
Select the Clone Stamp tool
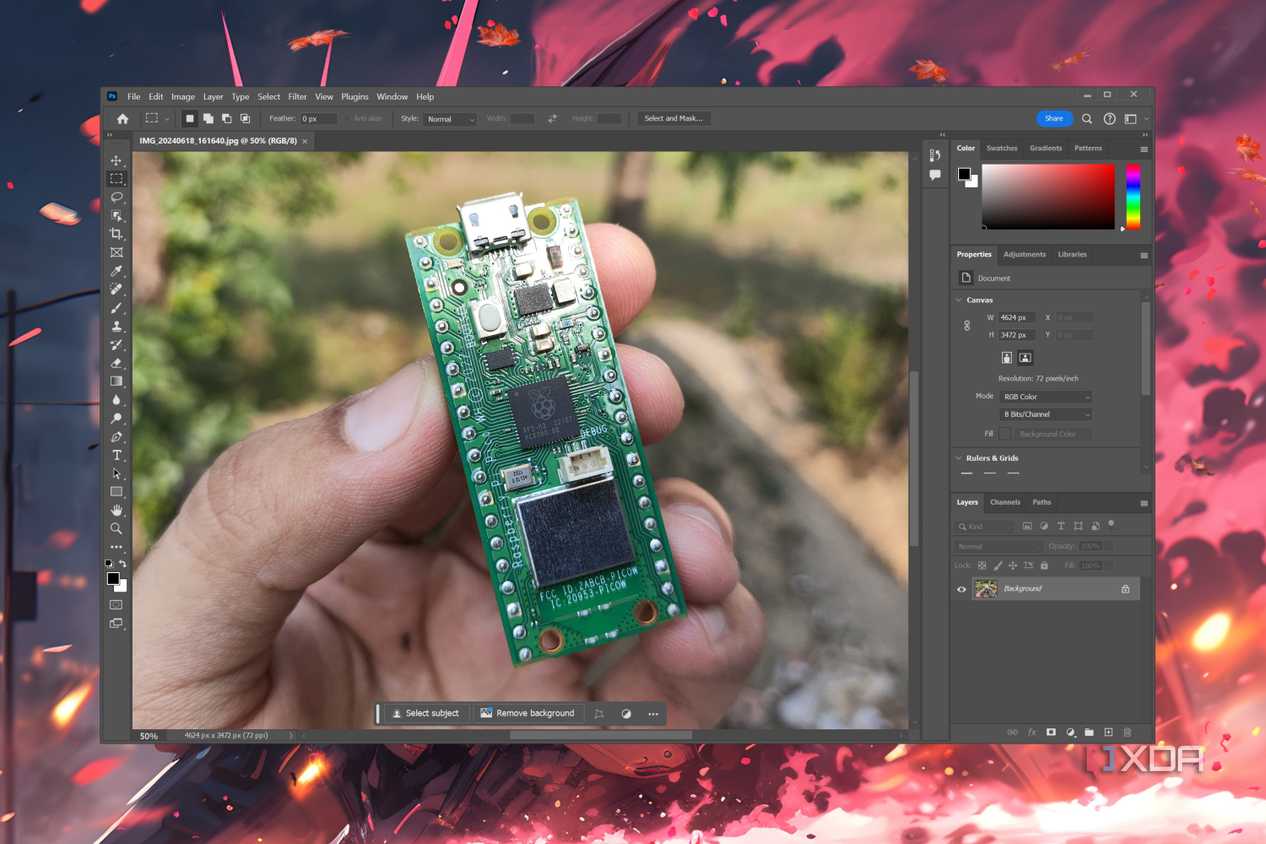pos(116,326)
